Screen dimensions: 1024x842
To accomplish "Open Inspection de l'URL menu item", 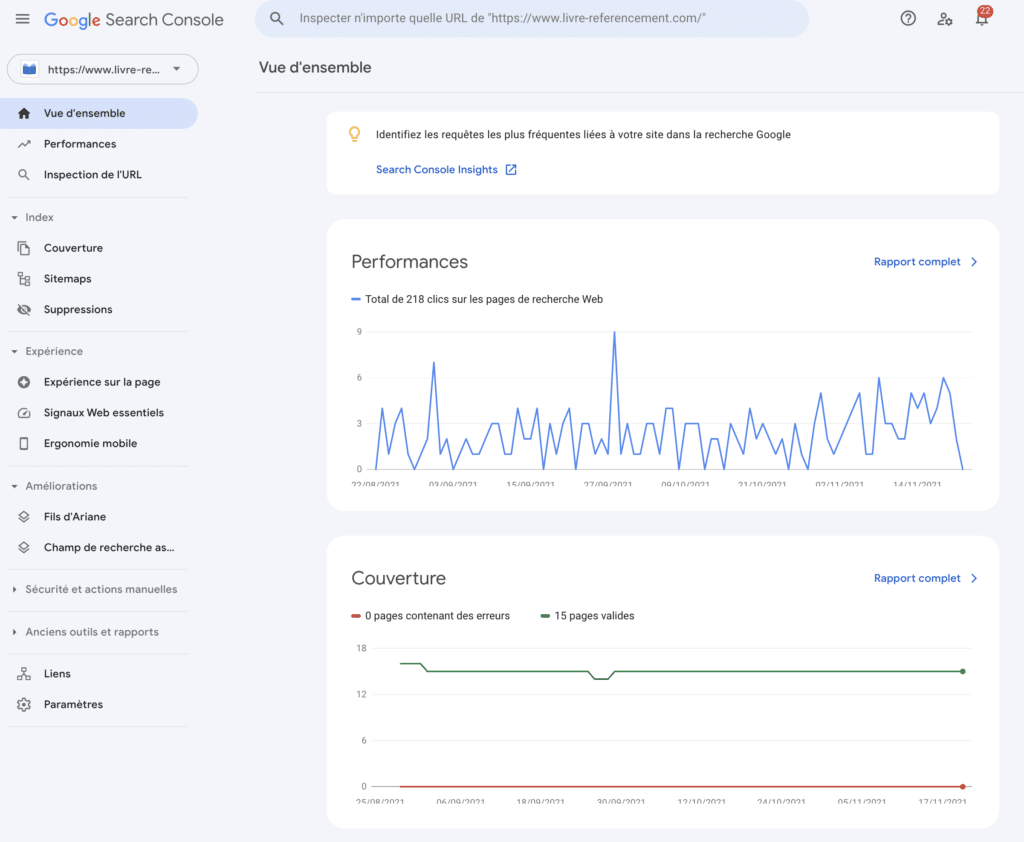I will pyautogui.click(x=99, y=175).
